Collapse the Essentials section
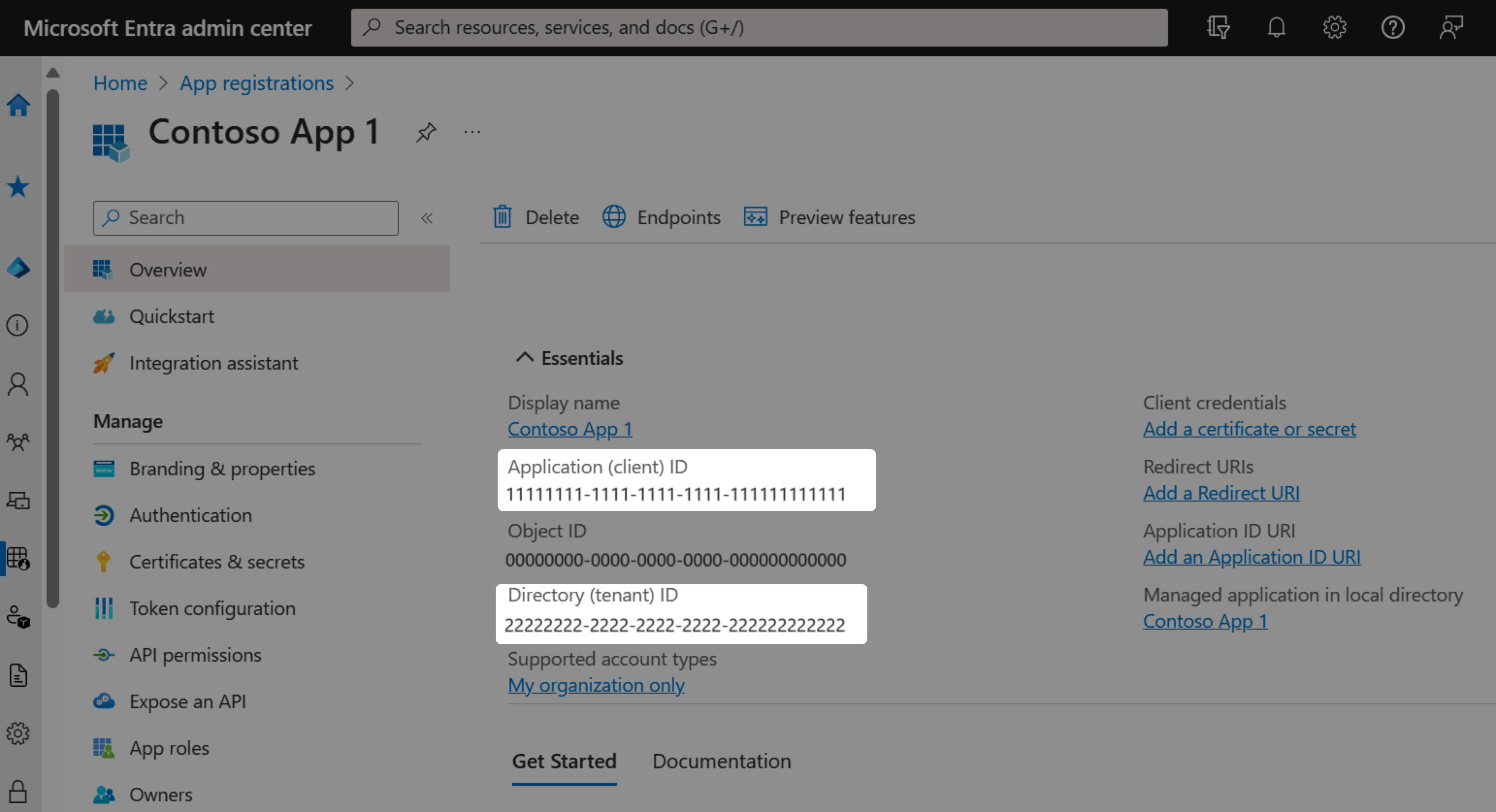 pyautogui.click(x=524, y=358)
